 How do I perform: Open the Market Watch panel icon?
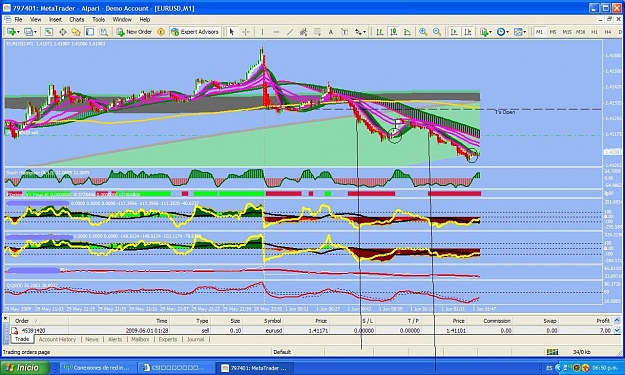(49, 32)
